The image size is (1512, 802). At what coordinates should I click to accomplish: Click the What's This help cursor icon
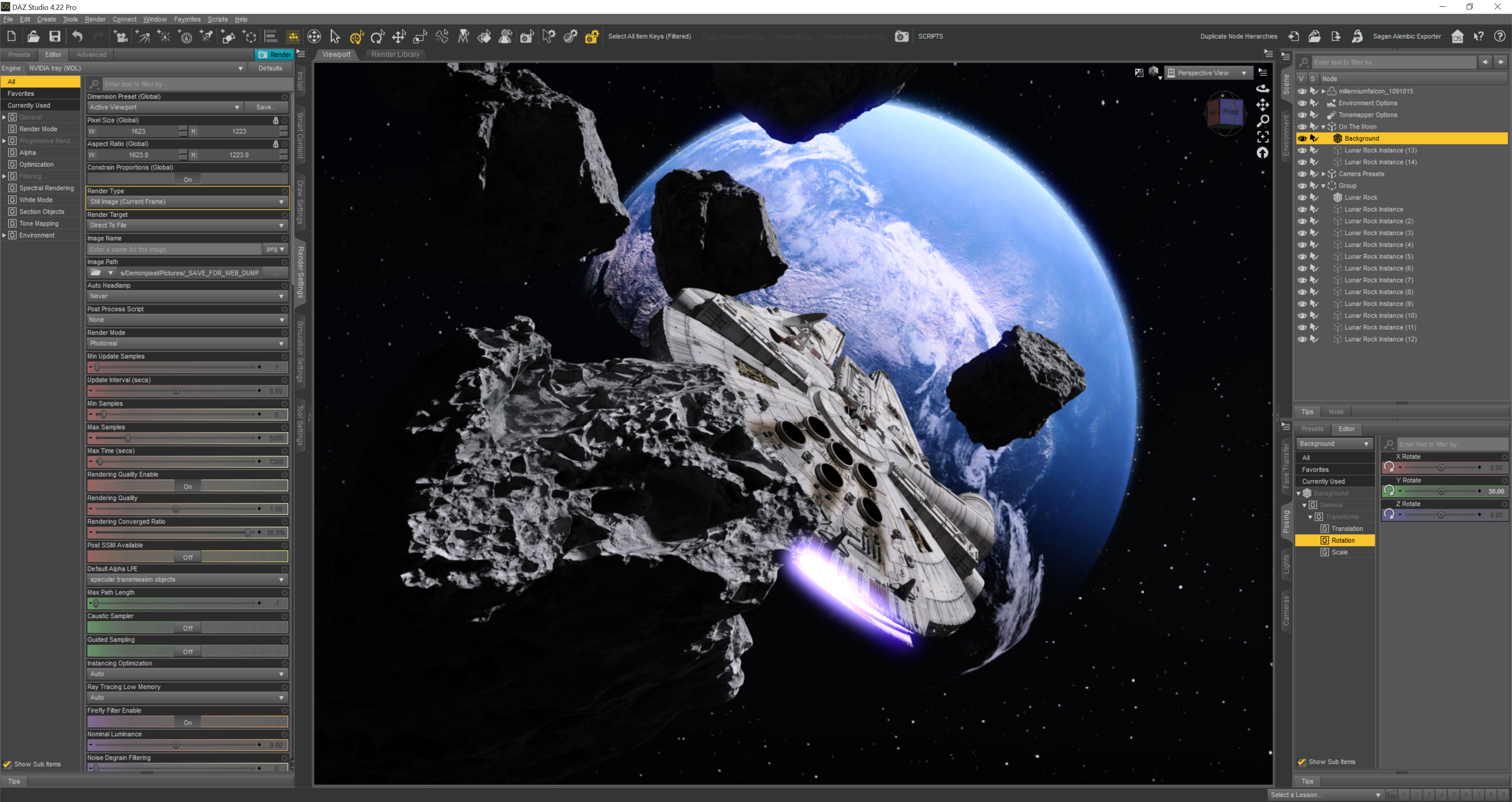click(1479, 36)
